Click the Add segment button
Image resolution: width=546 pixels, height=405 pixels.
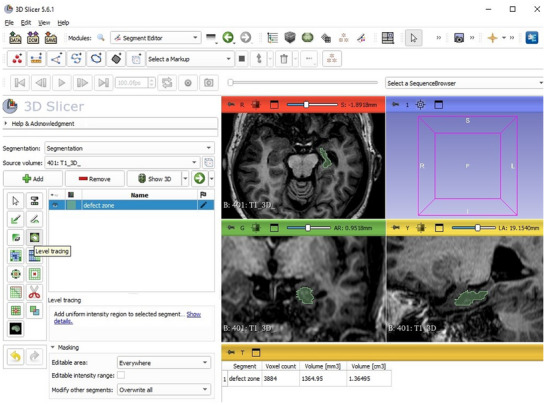[x=33, y=179]
